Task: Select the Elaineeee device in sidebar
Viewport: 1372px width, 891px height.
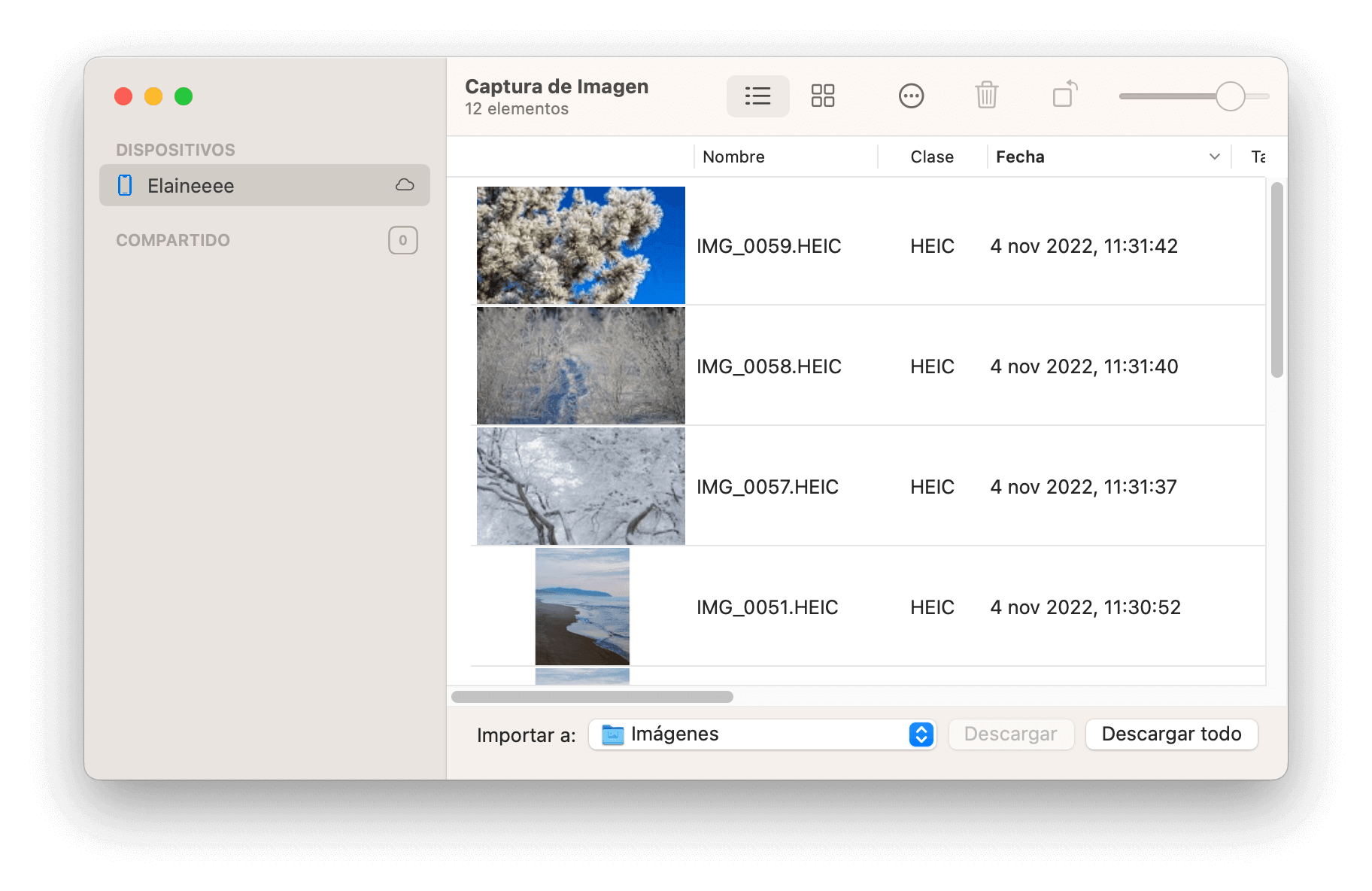Action: click(x=265, y=185)
